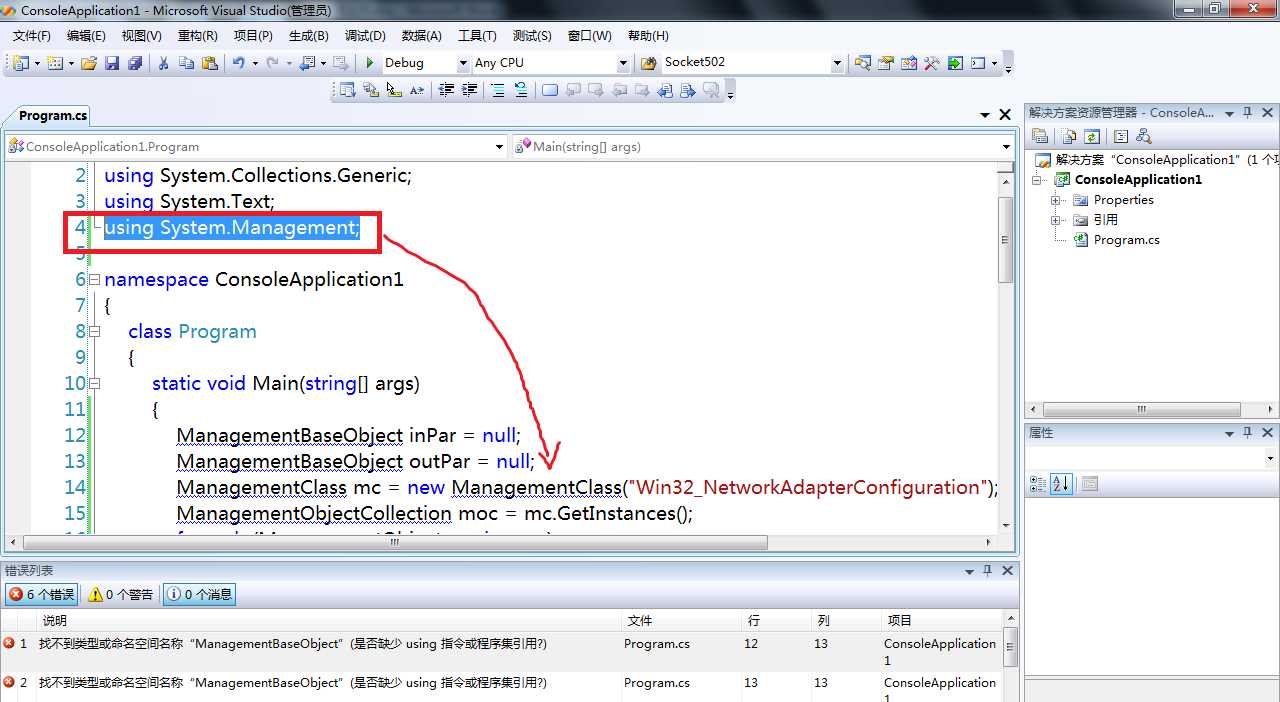The width and height of the screenshot is (1280, 702).
Task: Expand the 引用 references node
Action: coord(1055,220)
